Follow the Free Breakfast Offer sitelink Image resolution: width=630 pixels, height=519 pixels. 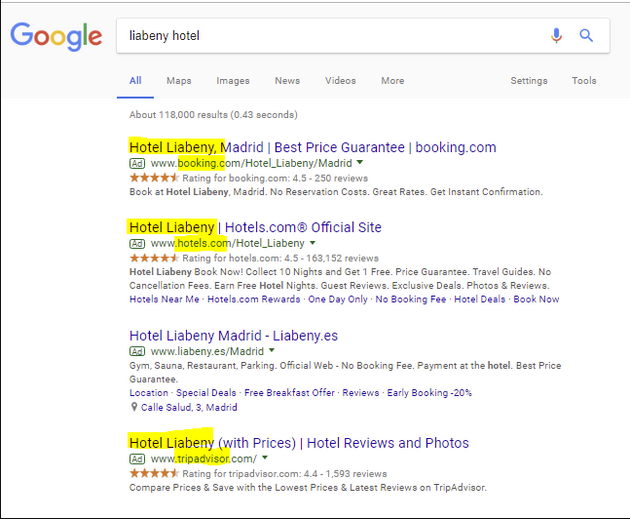pos(290,393)
